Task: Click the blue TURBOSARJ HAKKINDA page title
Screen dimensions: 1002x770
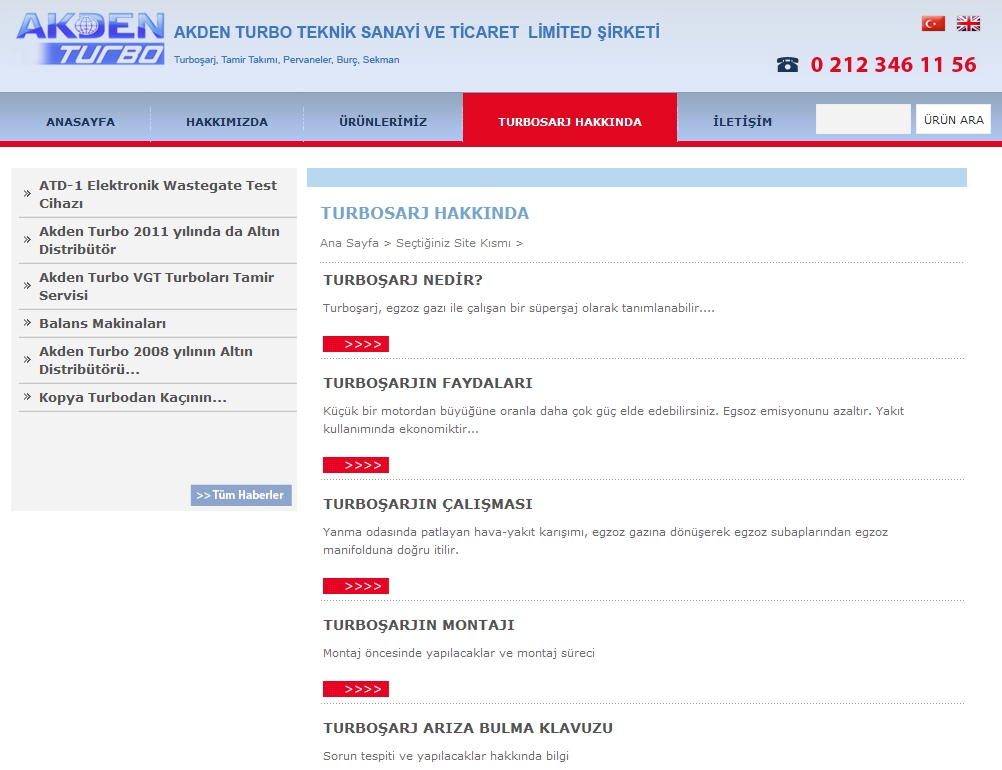Action: pos(425,213)
